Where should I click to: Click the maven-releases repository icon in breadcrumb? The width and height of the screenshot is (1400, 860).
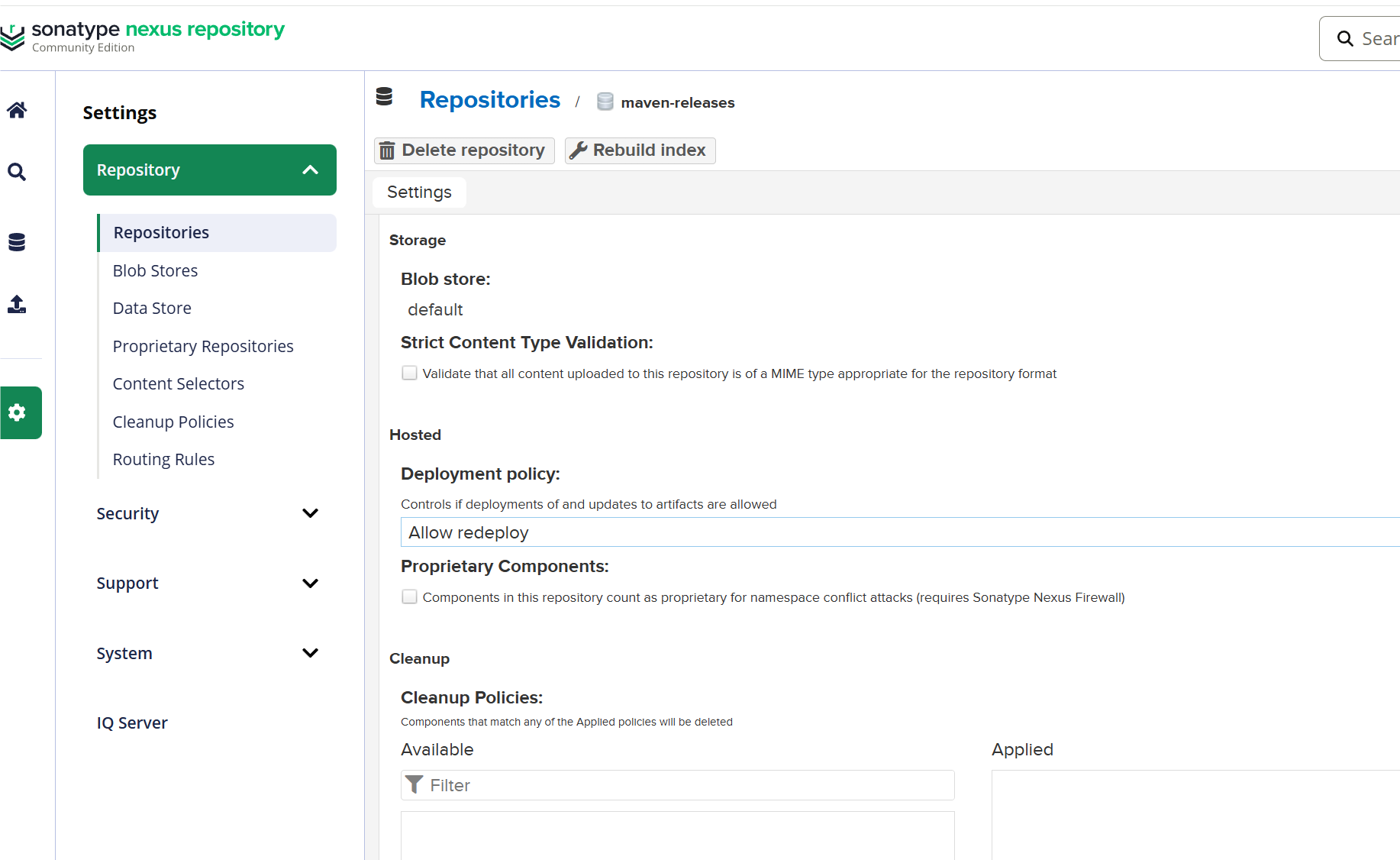coord(605,102)
